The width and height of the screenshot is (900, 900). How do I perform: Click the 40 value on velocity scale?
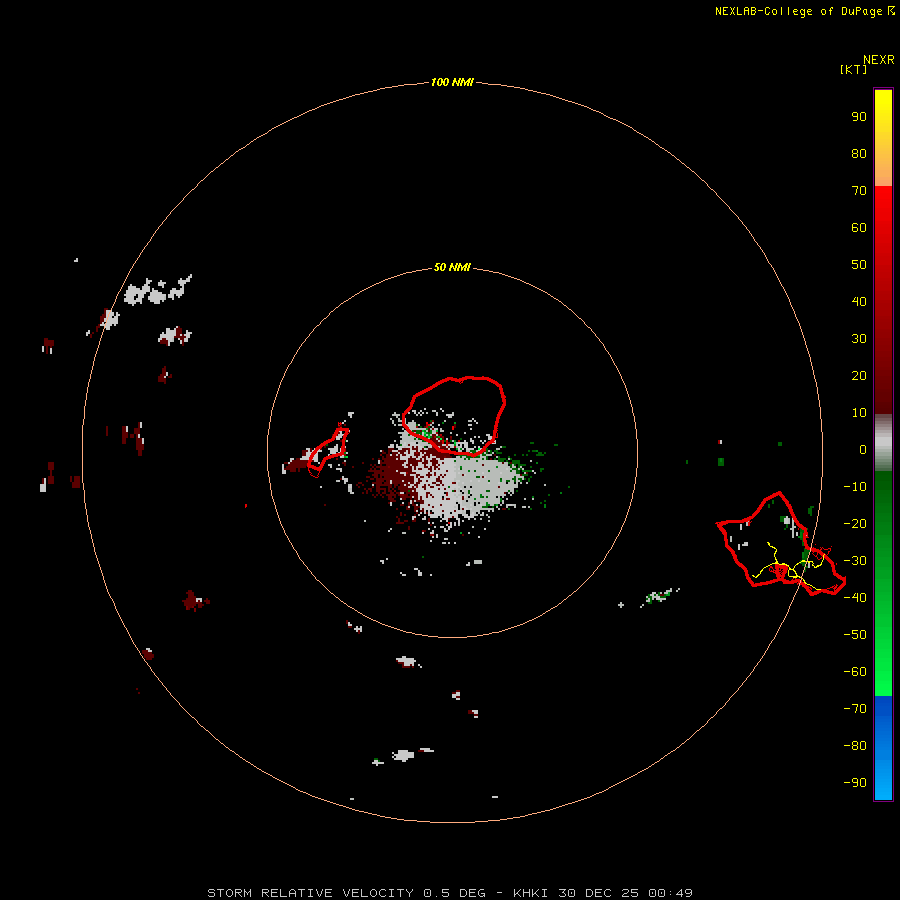[859, 301]
